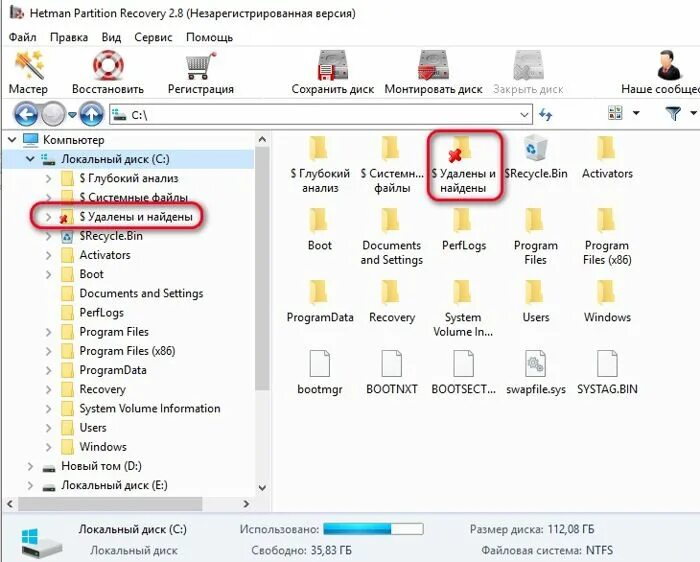Open the address bar path dropdown

(x=524, y=115)
